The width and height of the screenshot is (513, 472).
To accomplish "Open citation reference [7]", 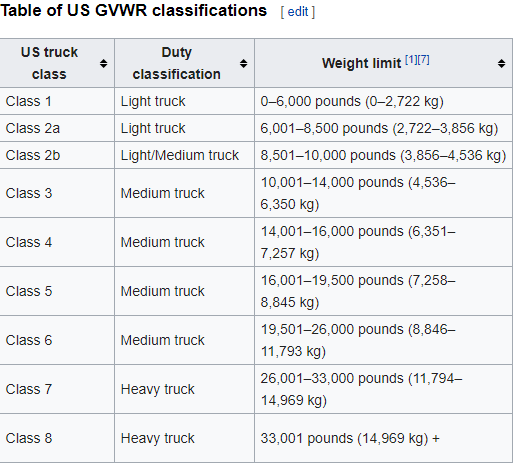I will coord(423,60).
